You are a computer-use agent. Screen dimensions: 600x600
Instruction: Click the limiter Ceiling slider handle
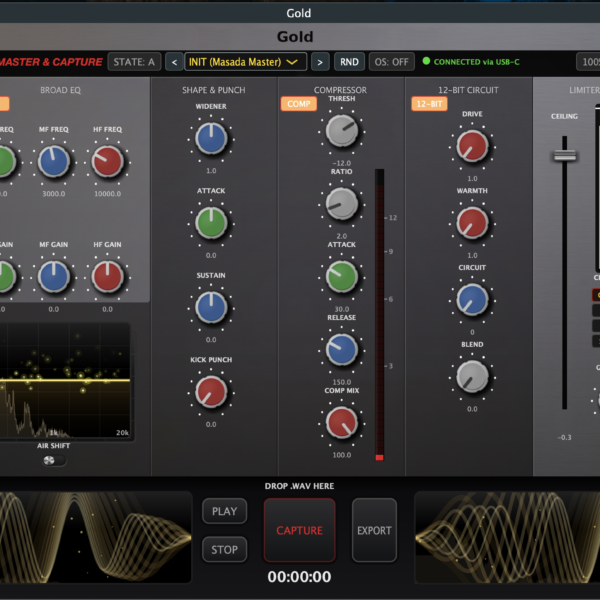pos(565,155)
